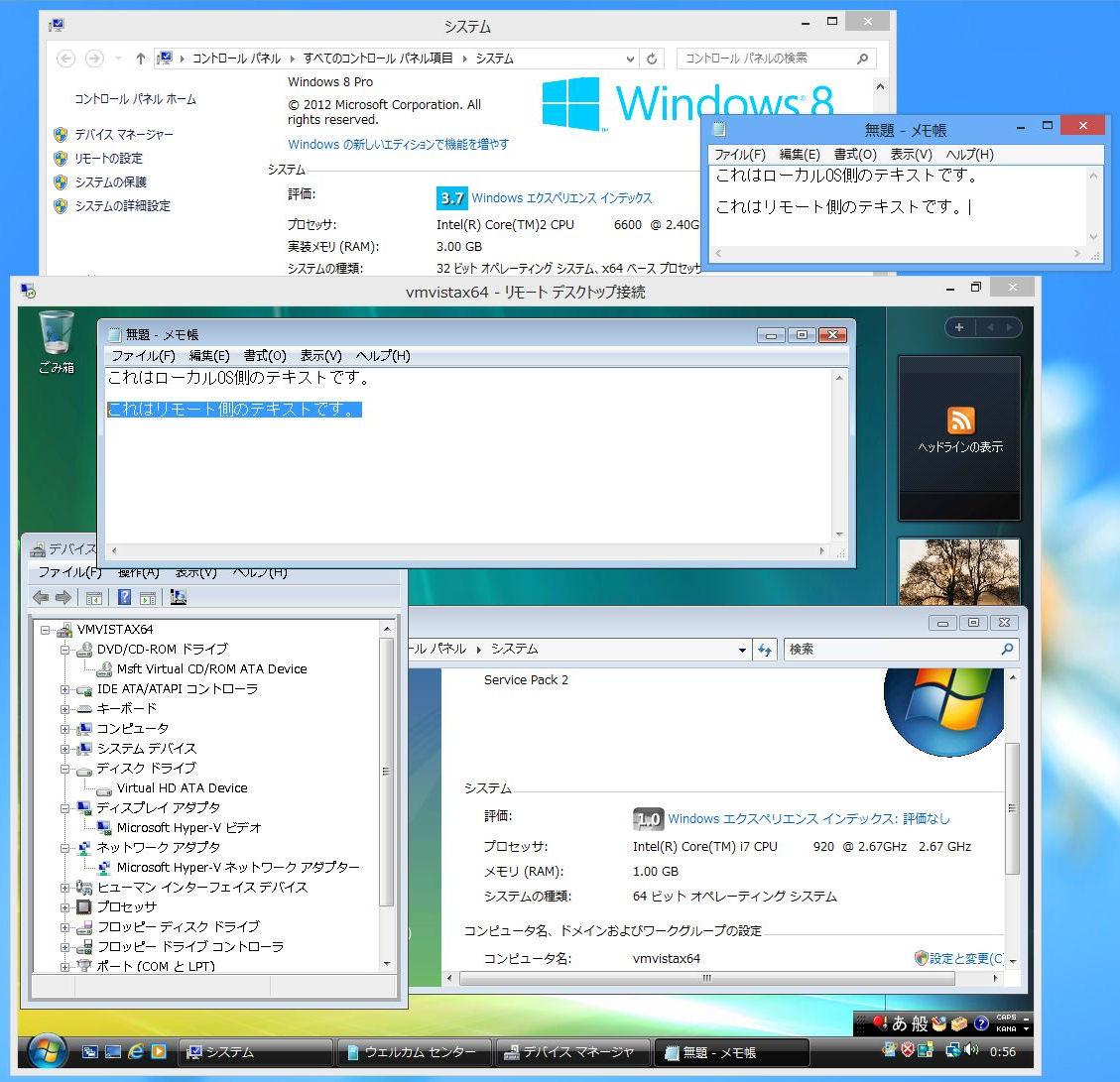This screenshot has height=1082, width=1120.
Task: Click the Back arrow in Windows 8 System window
Action: pos(65,59)
